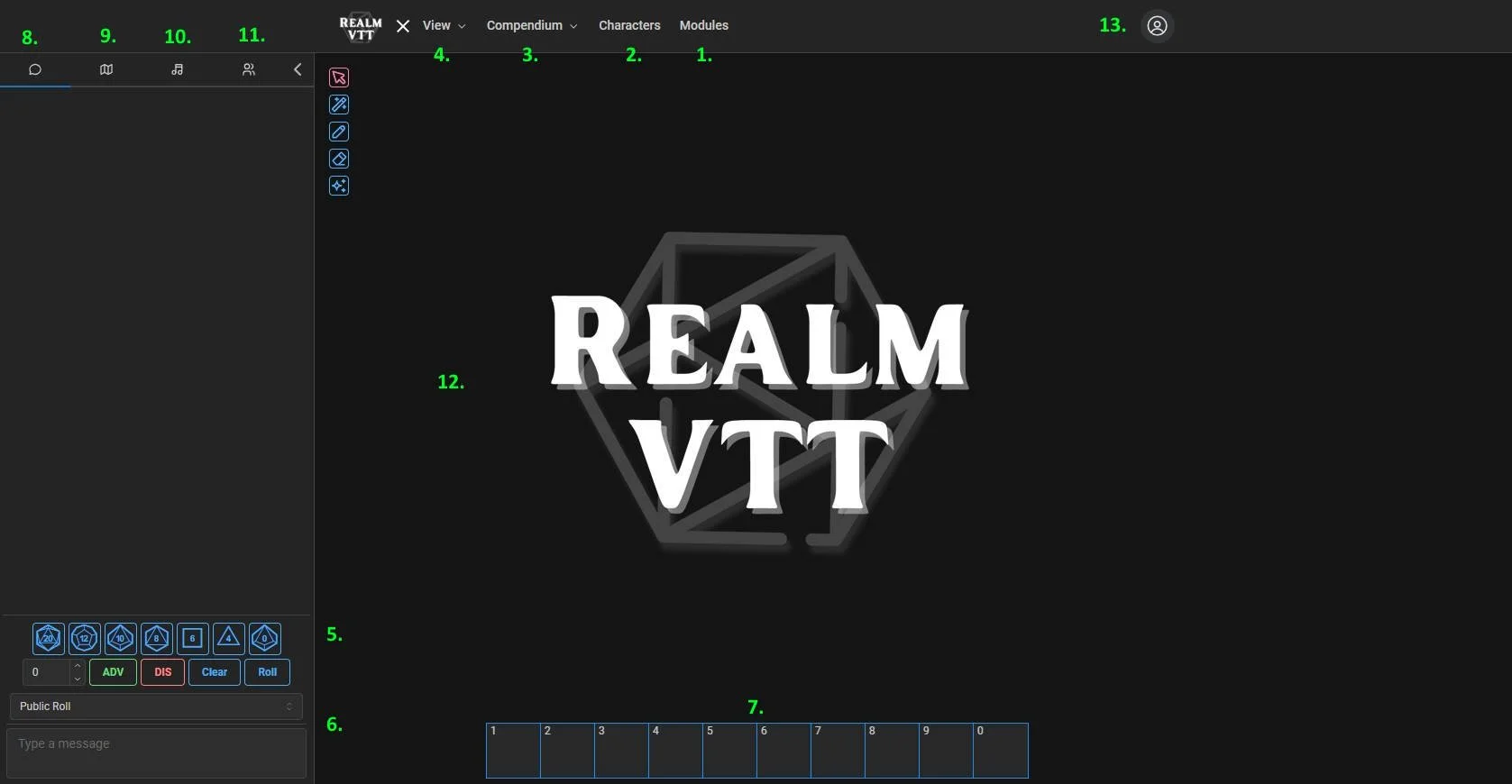Pick the eraser tool
This screenshot has width=1512, height=784.
click(339, 159)
